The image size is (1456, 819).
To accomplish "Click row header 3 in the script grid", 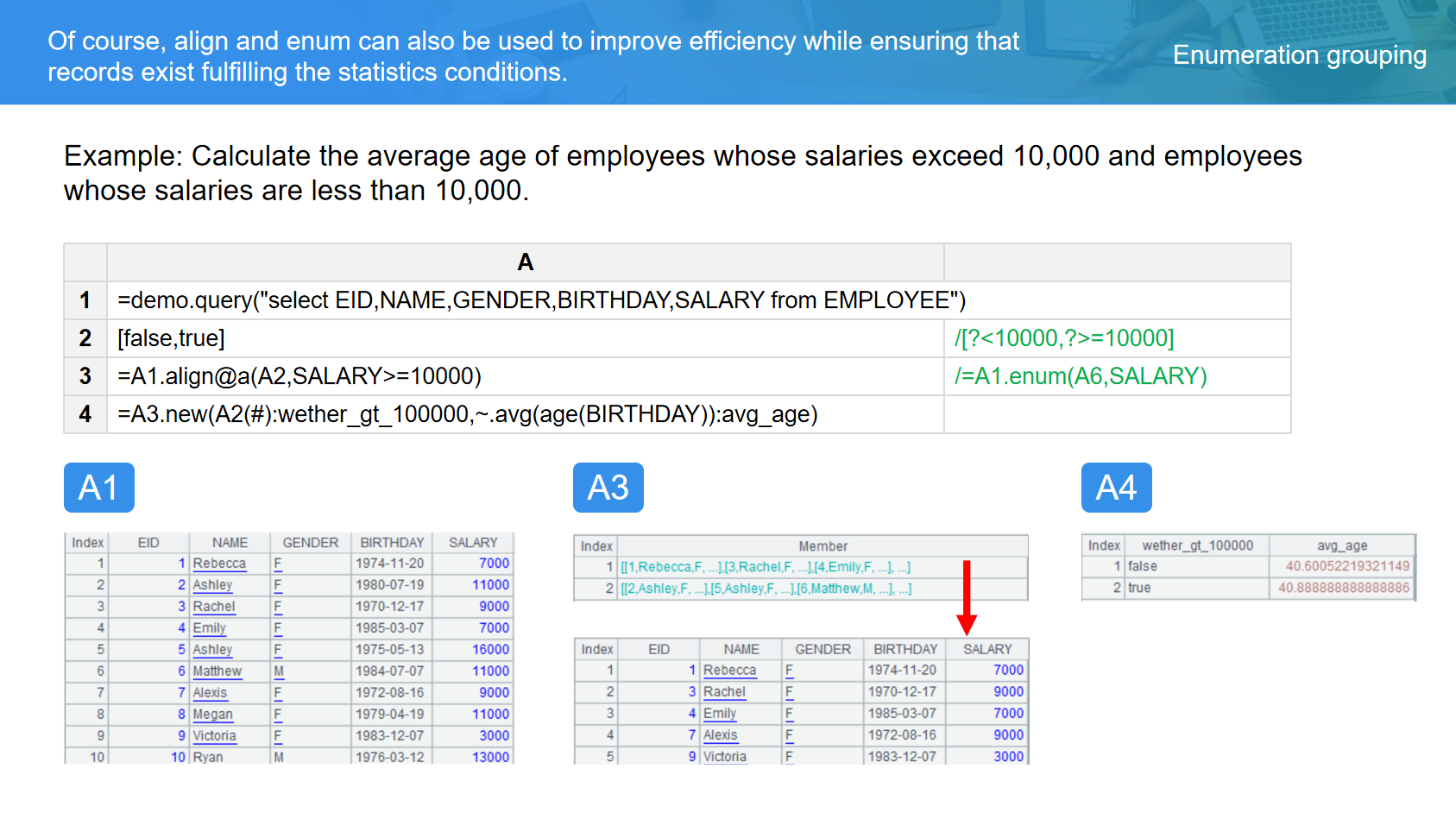I will tap(85, 376).
